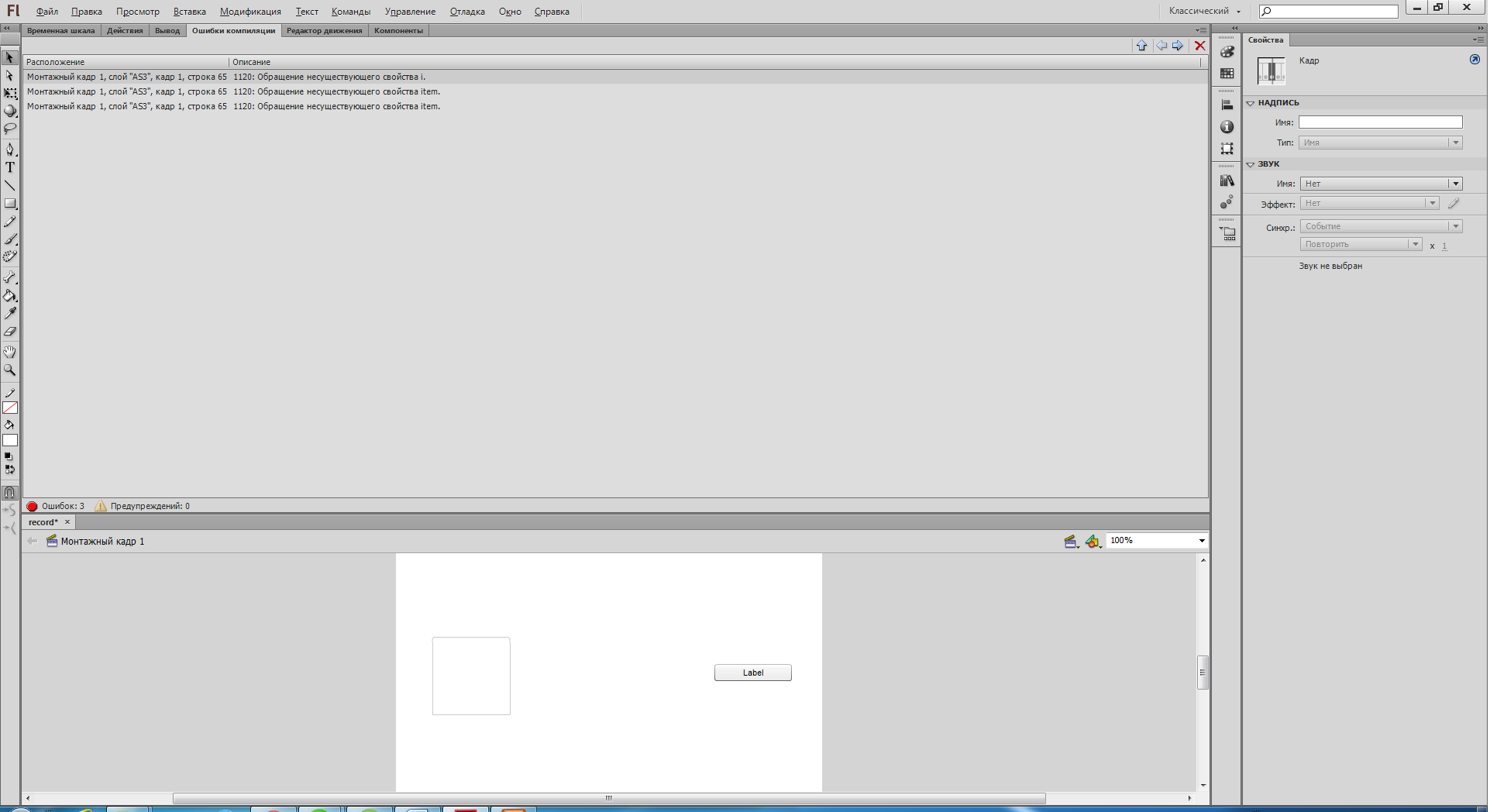Screen dimensions: 1497x812
Task: Select the Eyedropper tool
Action: pos(10,314)
